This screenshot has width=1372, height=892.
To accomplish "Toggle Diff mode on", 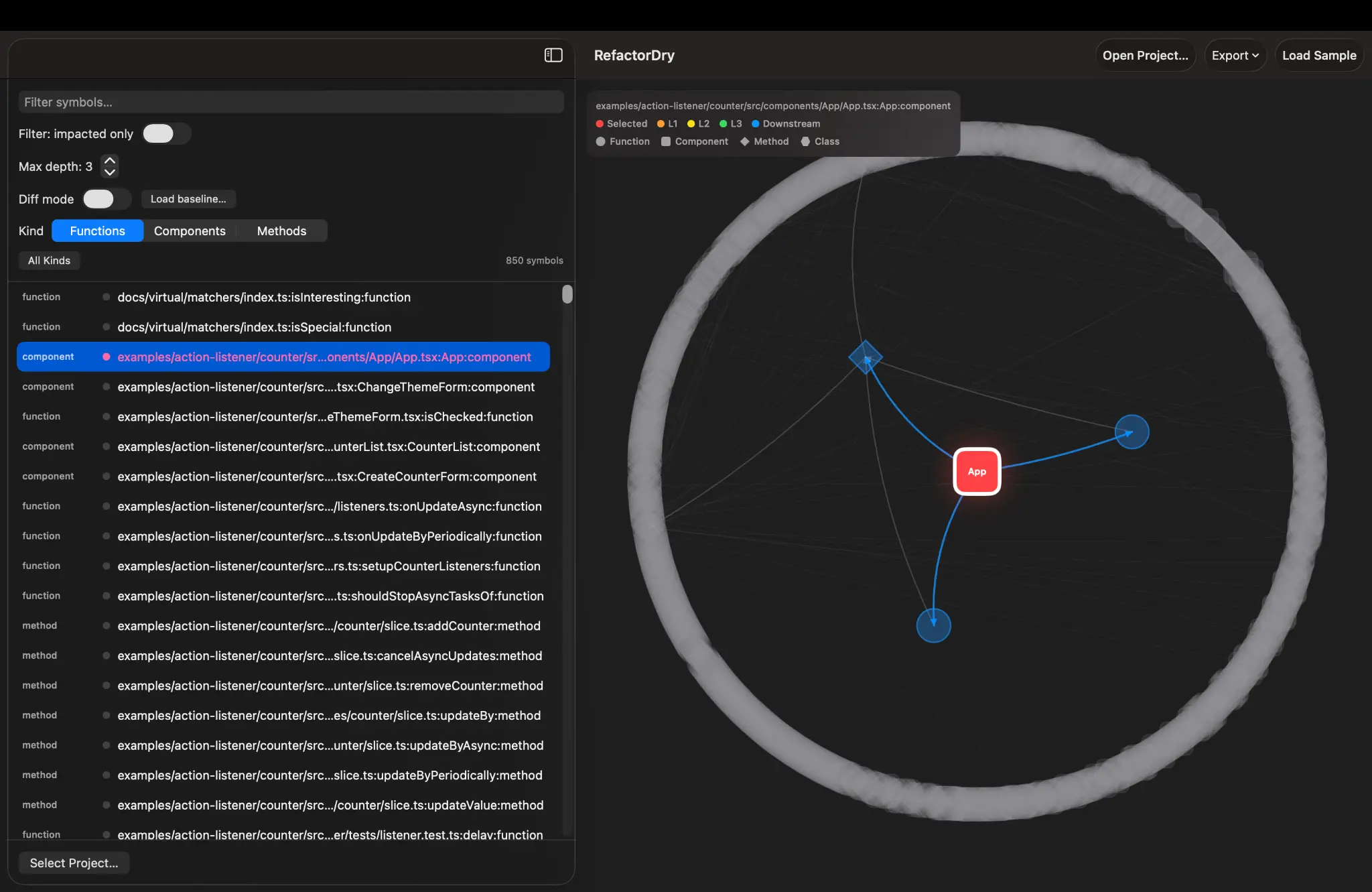I will point(105,199).
